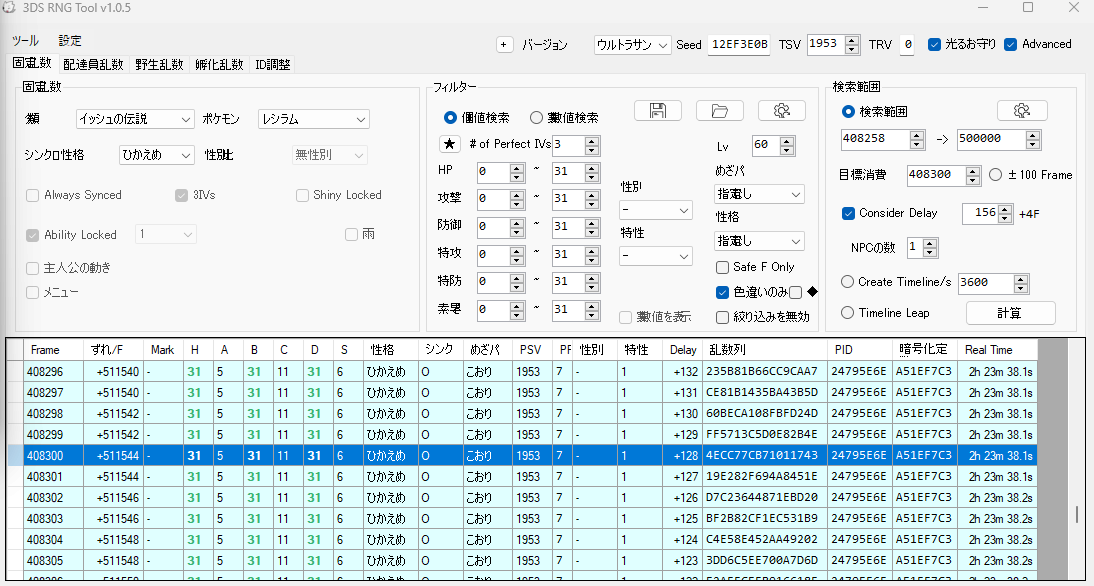Open the 特性 filter dropdown
The width and height of the screenshot is (1094, 586).
[656, 256]
